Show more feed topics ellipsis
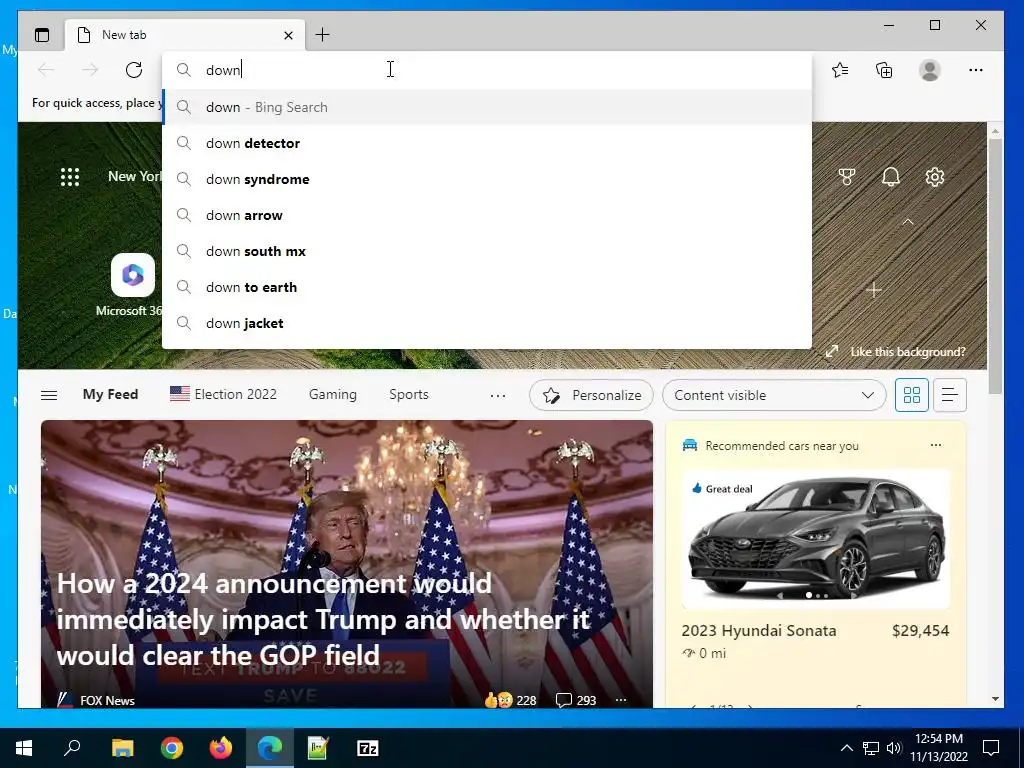1024x768 pixels. (x=498, y=395)
